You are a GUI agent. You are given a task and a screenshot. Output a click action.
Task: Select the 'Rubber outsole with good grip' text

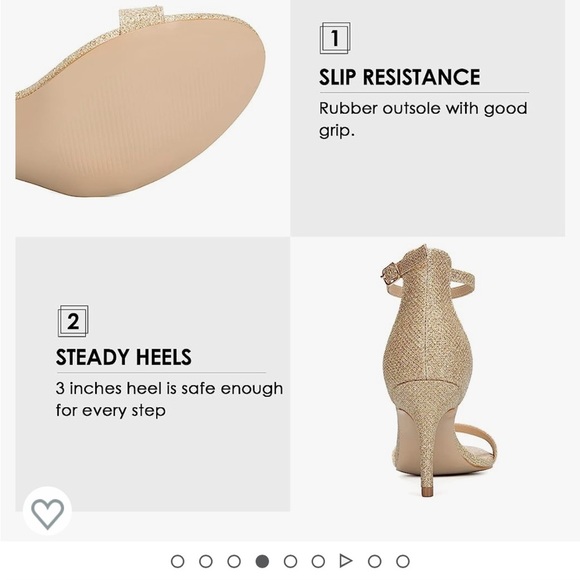pos(423,119)
